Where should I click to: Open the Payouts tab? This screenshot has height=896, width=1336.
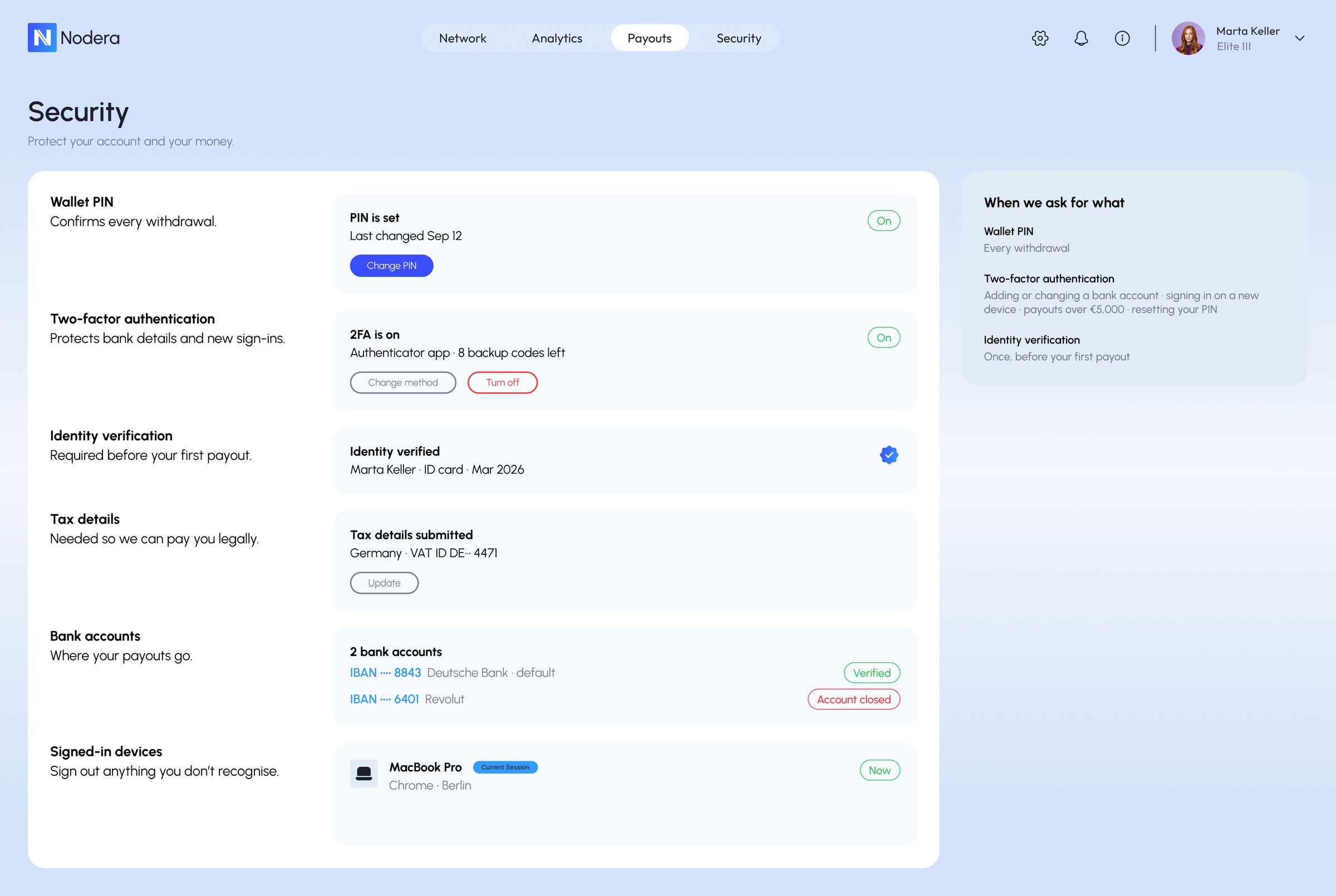(649, 38)
